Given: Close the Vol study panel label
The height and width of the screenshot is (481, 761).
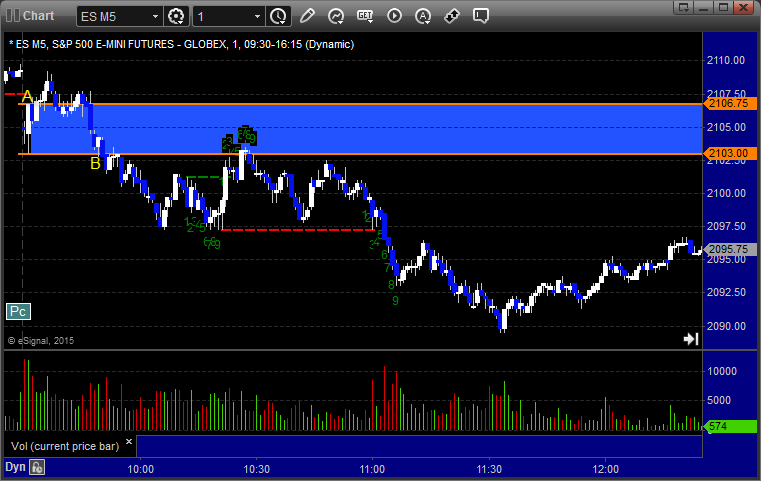Looking at the screenshot, I should 129,441.
